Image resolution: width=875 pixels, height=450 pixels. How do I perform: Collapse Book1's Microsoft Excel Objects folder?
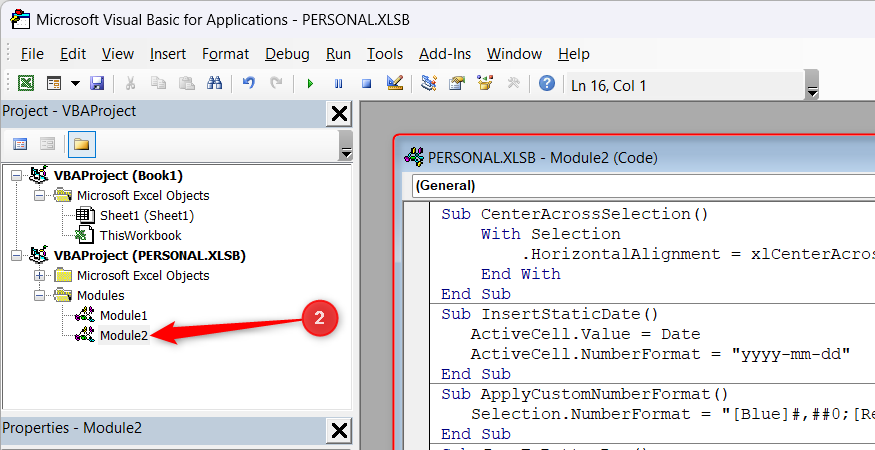click(39, 195)
